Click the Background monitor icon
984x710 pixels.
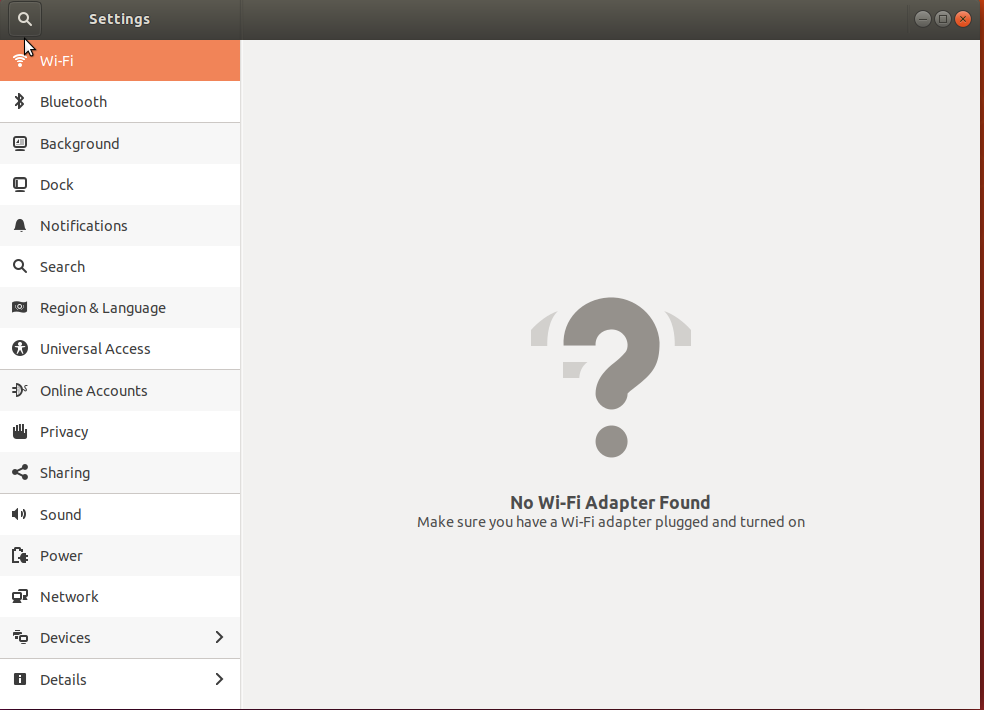point(20,144)
